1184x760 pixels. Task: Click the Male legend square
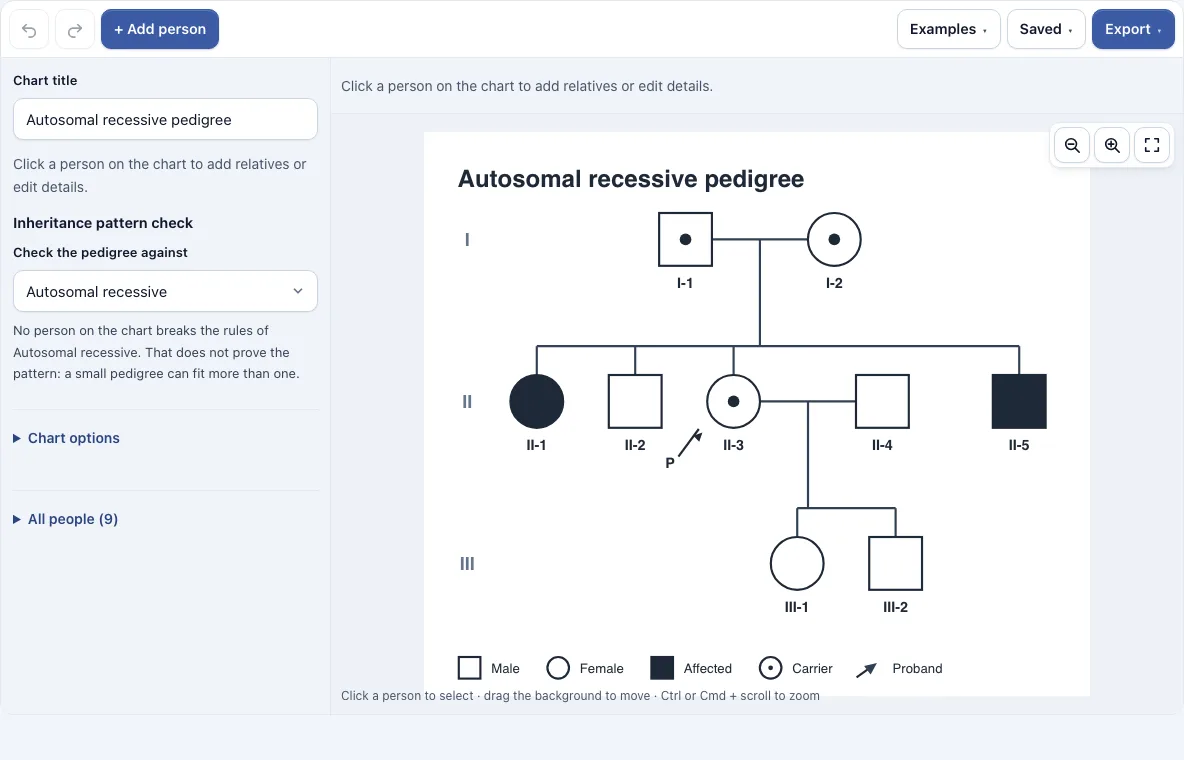tap(470, 668)
